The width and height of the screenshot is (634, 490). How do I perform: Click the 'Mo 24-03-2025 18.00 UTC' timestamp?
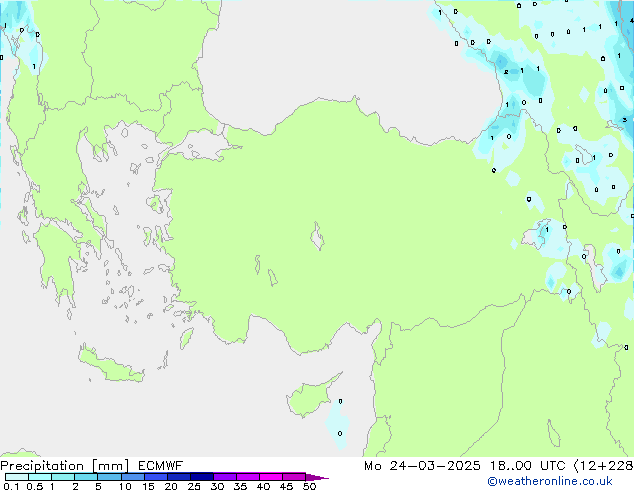click(465, 466)
